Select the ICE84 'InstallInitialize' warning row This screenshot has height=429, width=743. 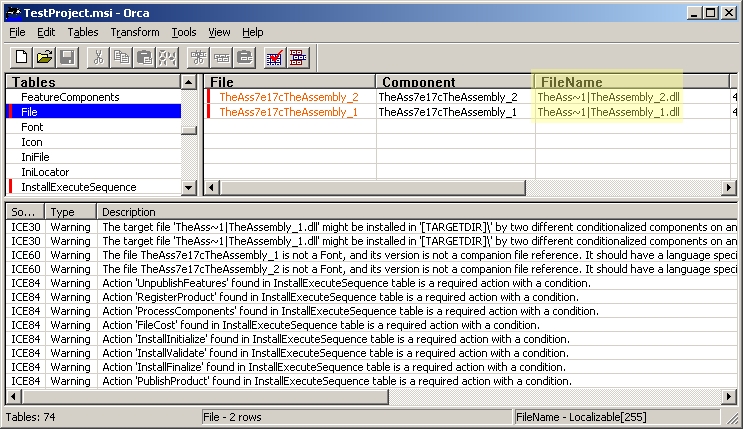[x=372, y=339]
